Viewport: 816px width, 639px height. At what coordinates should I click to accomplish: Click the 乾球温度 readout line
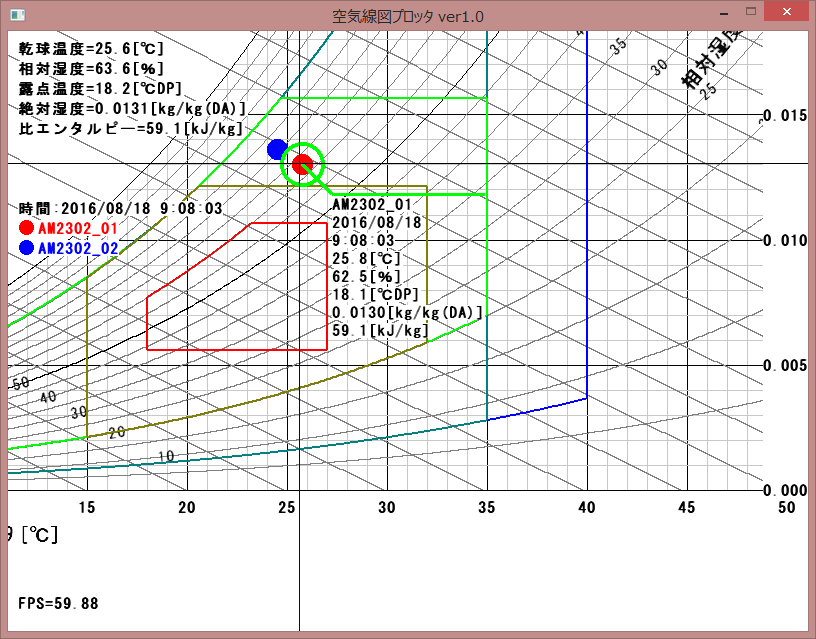(x=92, y=48)
